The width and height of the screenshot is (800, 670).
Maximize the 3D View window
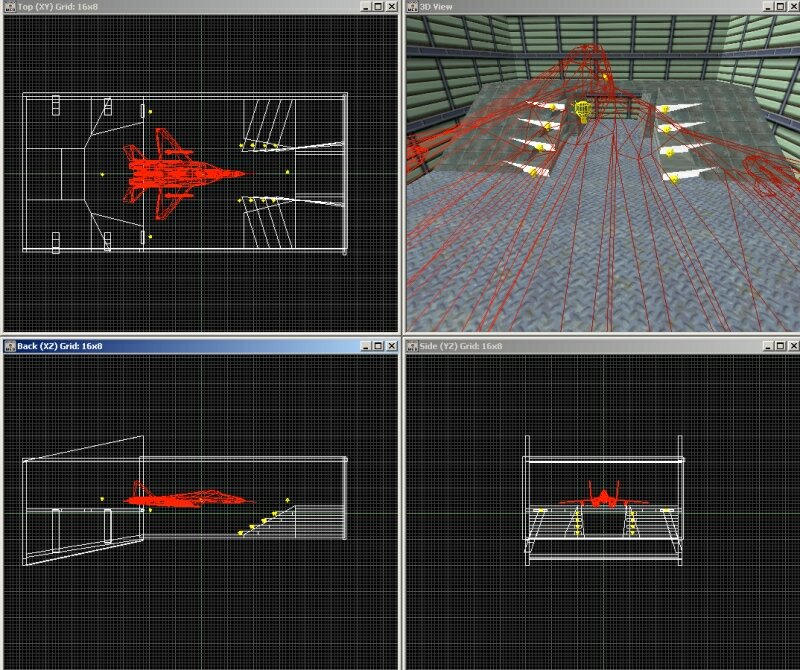777,7
